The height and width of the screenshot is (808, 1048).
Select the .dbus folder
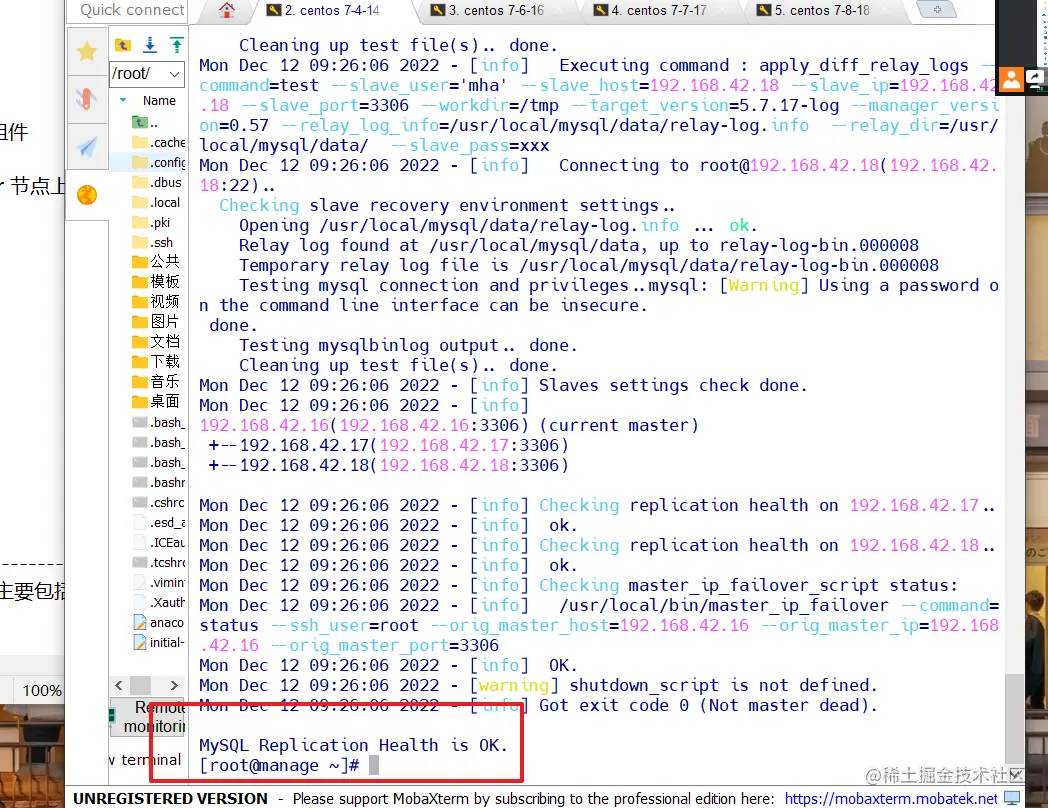coord(158,182)
